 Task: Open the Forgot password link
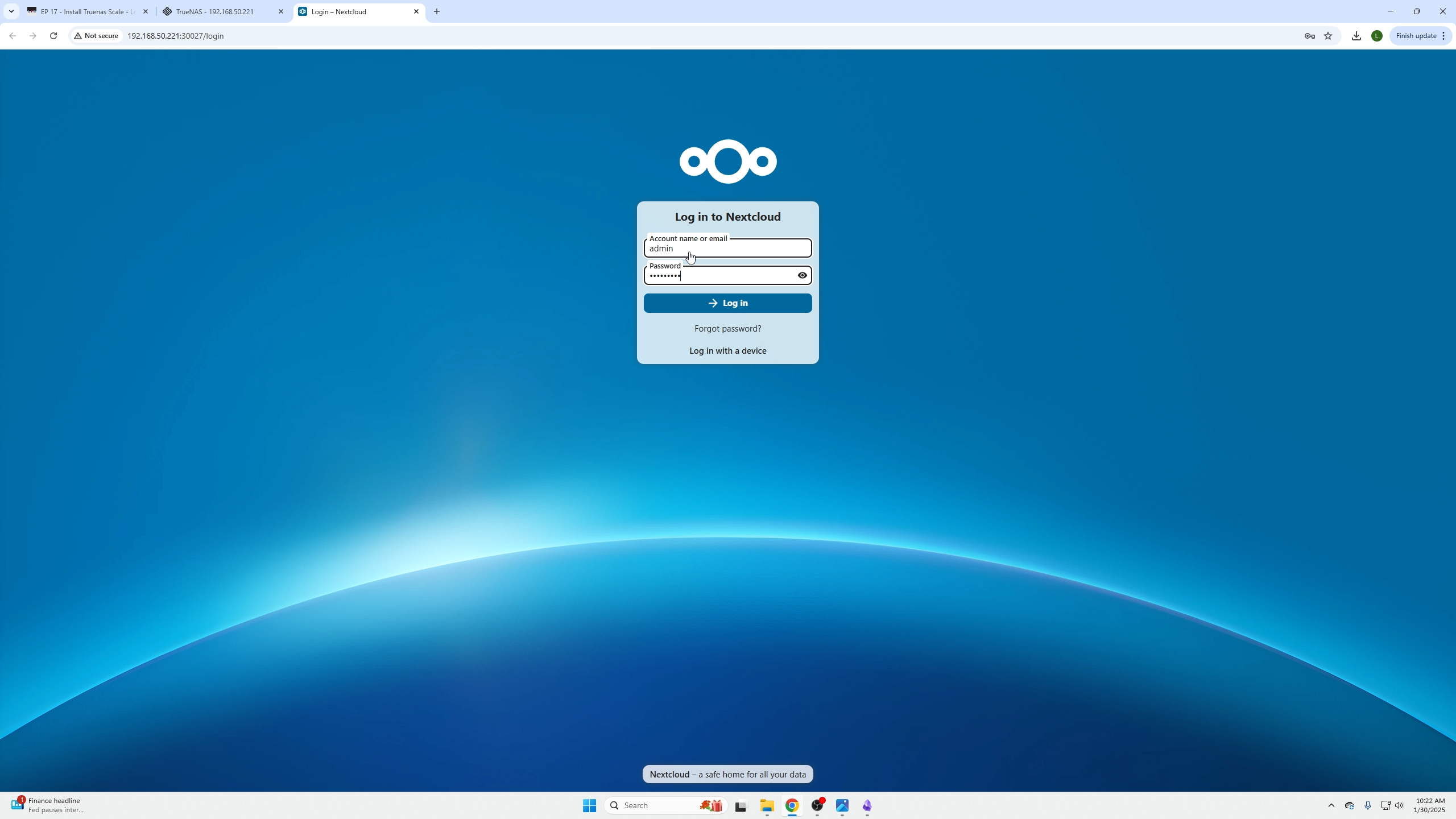pyautogui.click(x=727, y=329)
